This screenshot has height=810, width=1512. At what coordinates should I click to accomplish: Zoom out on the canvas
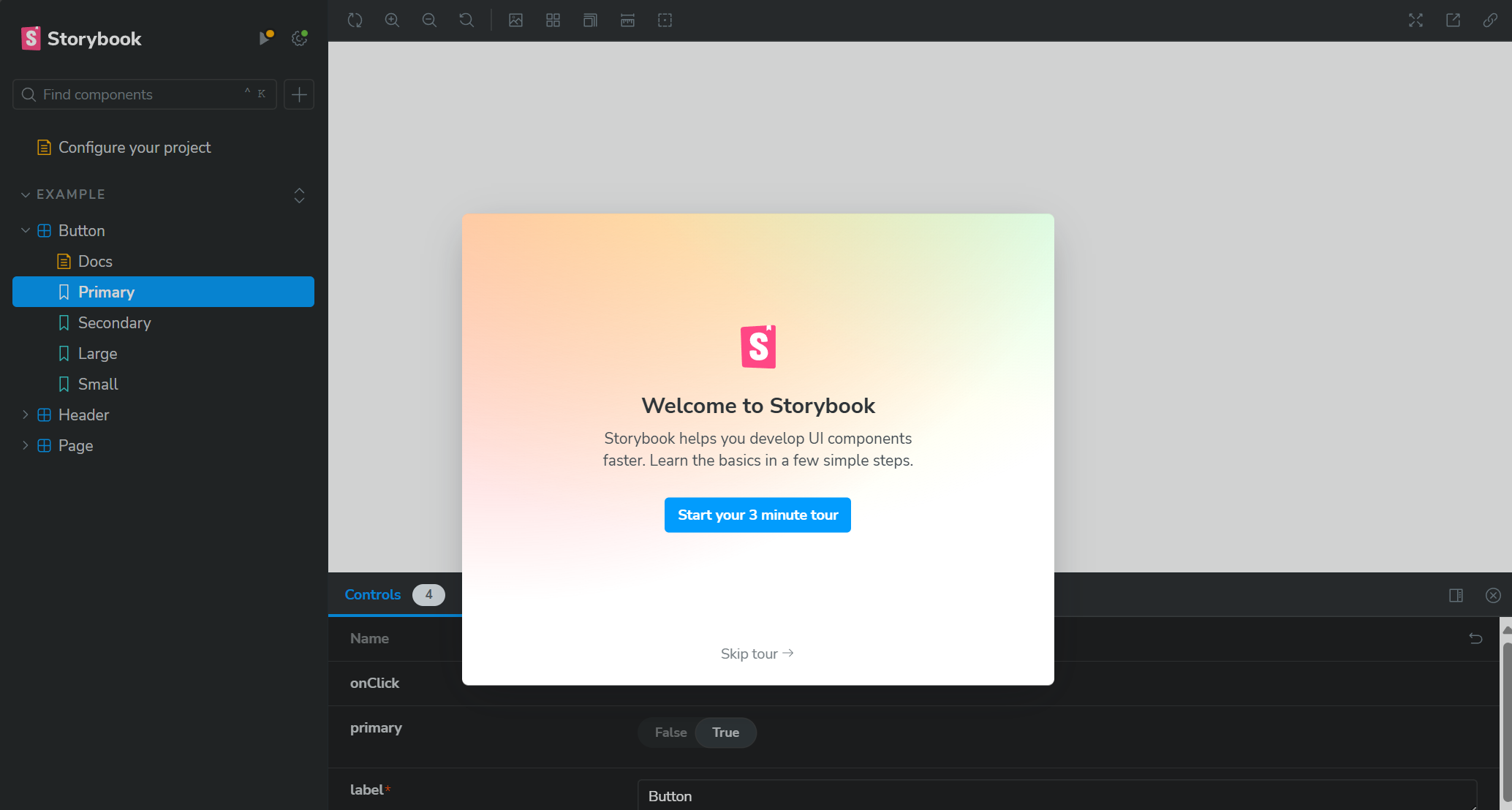pos(430,20)
